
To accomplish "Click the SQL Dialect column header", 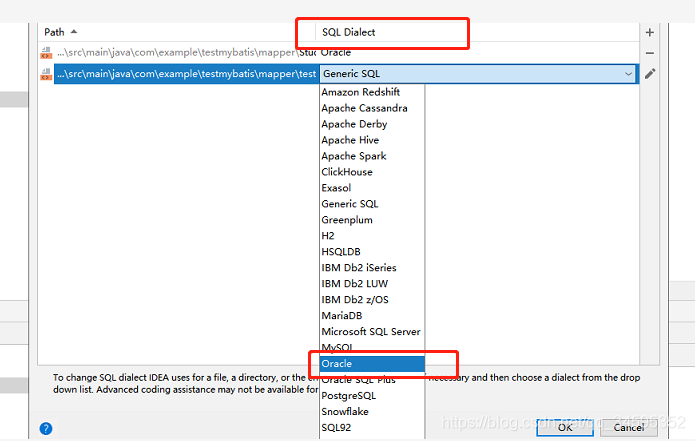I will [348, 32].
